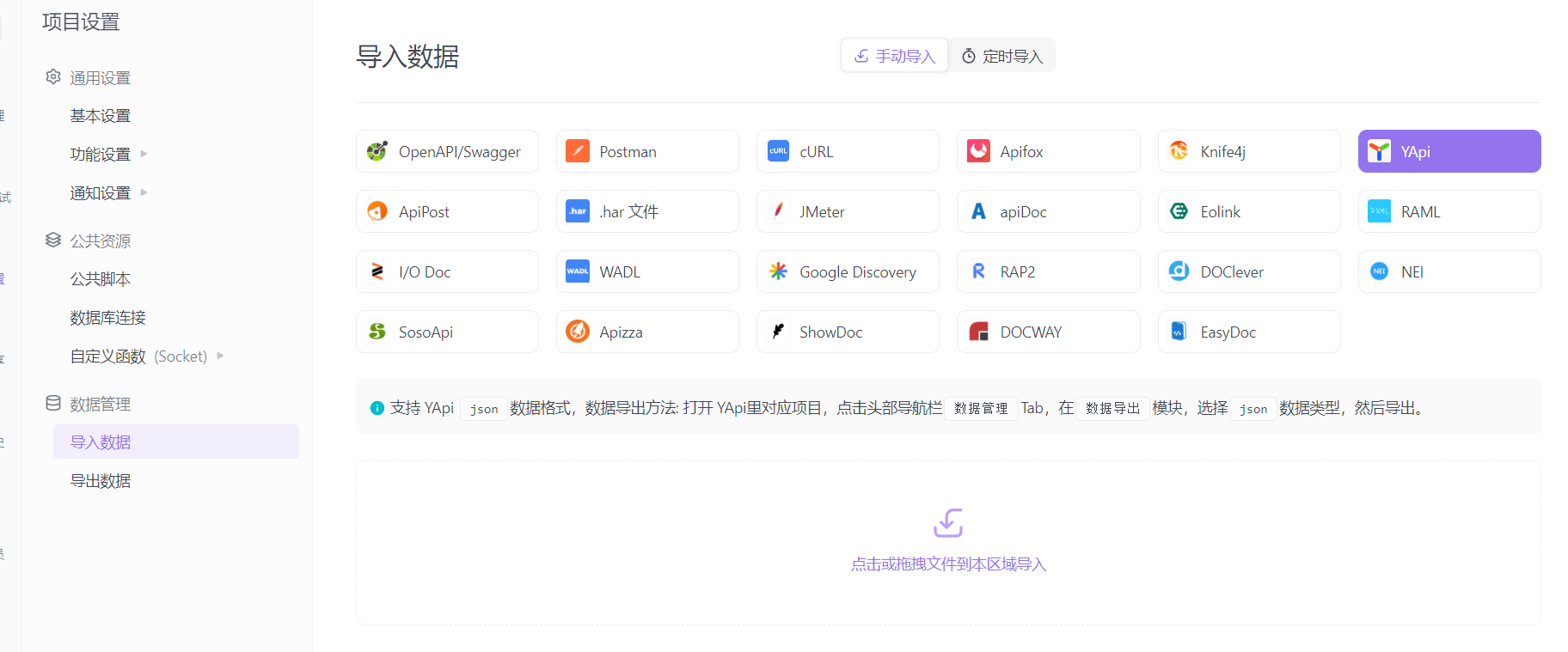Select the Eolink logo icon
The width and height of the screenshot is (1568, 652).
pos(1179,211)
